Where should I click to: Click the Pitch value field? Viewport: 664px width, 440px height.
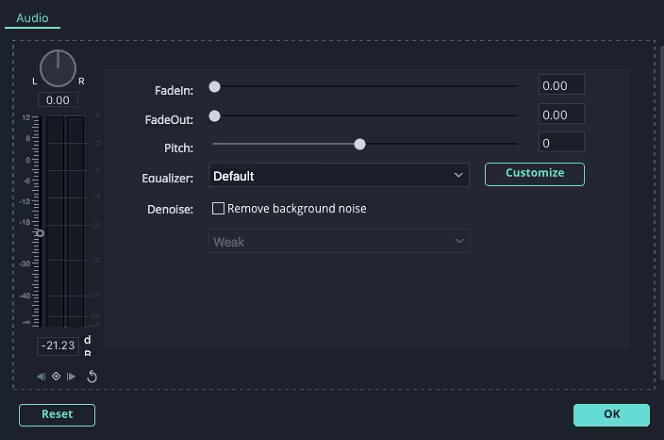561,143
